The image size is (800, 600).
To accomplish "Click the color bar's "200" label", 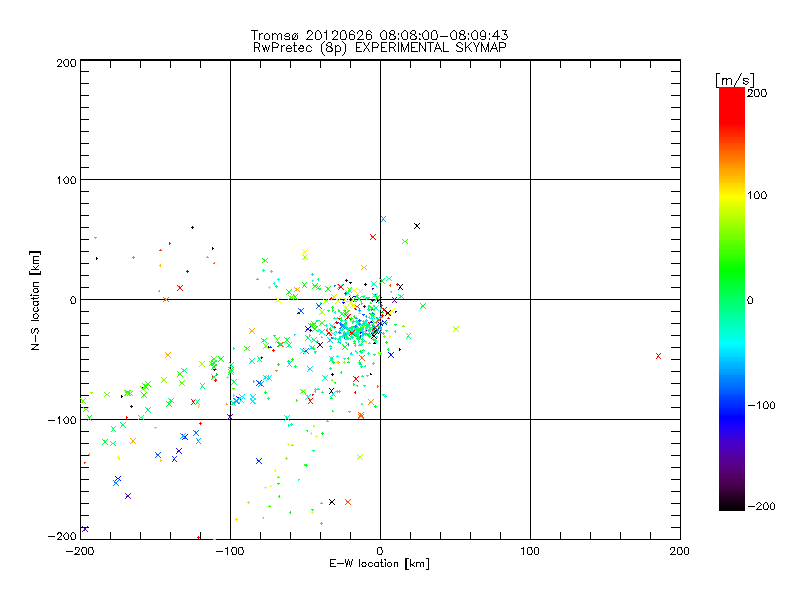I will 757,93.
